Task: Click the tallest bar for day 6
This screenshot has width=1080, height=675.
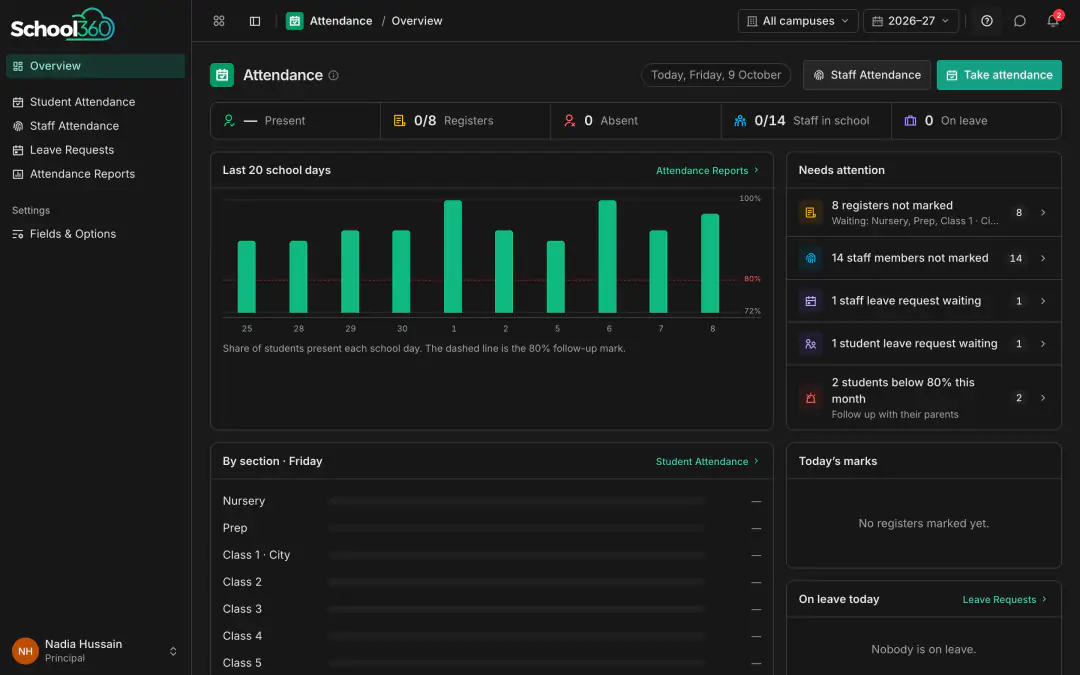Action: (608, 256)
